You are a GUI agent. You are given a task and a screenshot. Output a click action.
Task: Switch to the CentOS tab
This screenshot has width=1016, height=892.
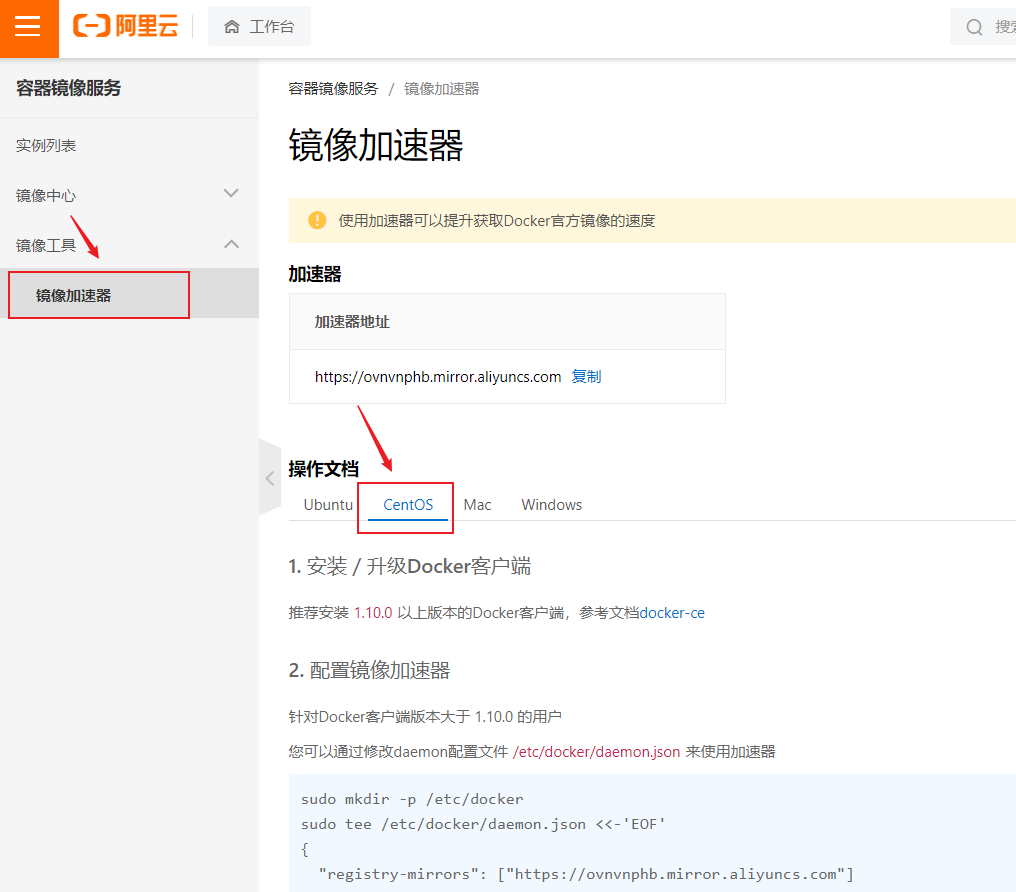click(408, 505)
